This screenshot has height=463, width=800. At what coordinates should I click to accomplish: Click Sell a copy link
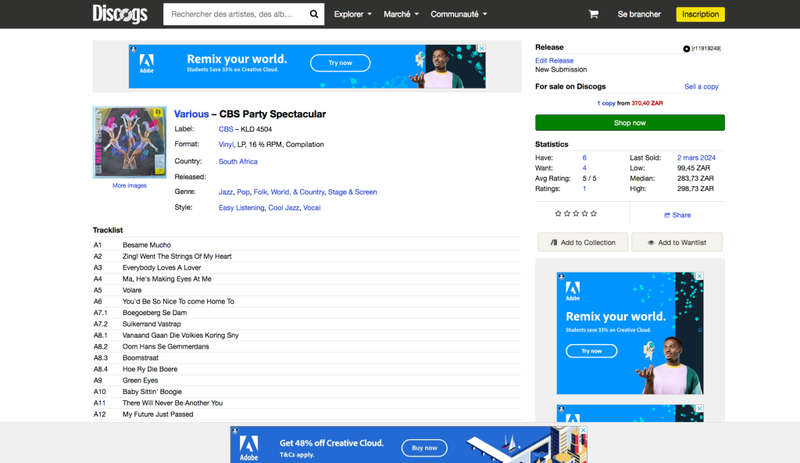click(701, 87)
